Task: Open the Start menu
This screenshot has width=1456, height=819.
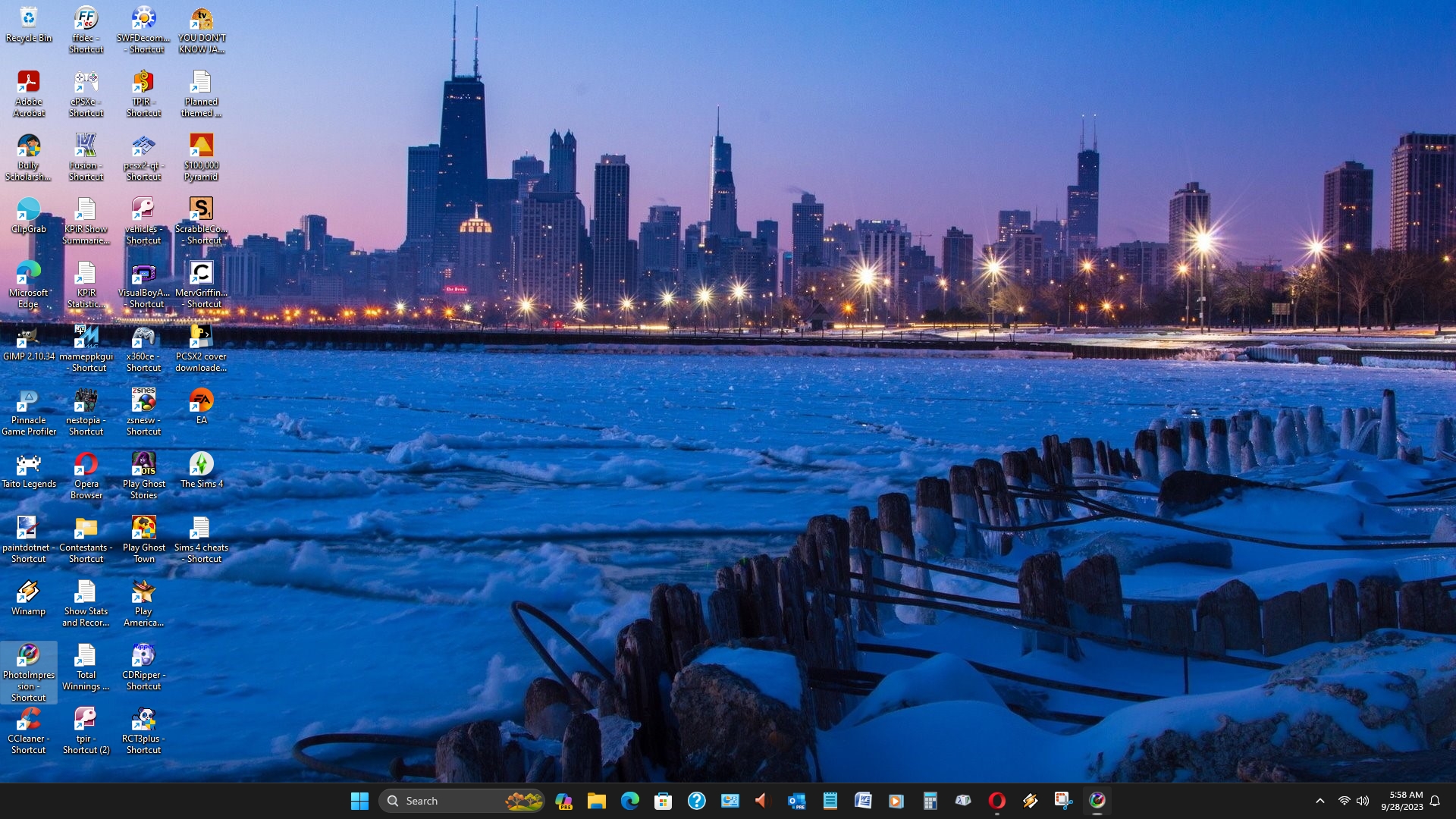Action: click(359, 801)
